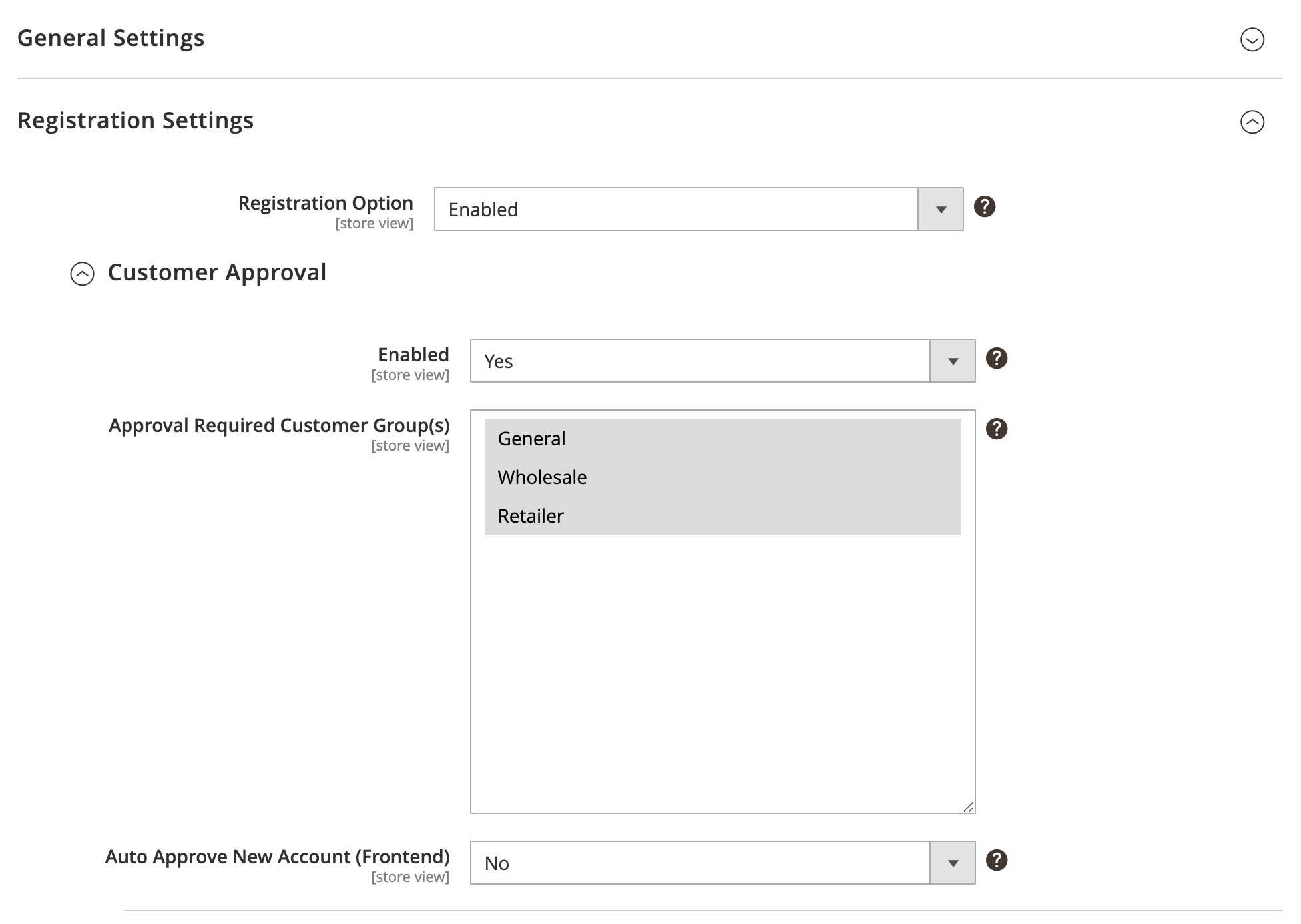The height and width of the screenshot is (924, 1301).
Task: Click help icon beside Registration Option
Action: tap(984, 206)
